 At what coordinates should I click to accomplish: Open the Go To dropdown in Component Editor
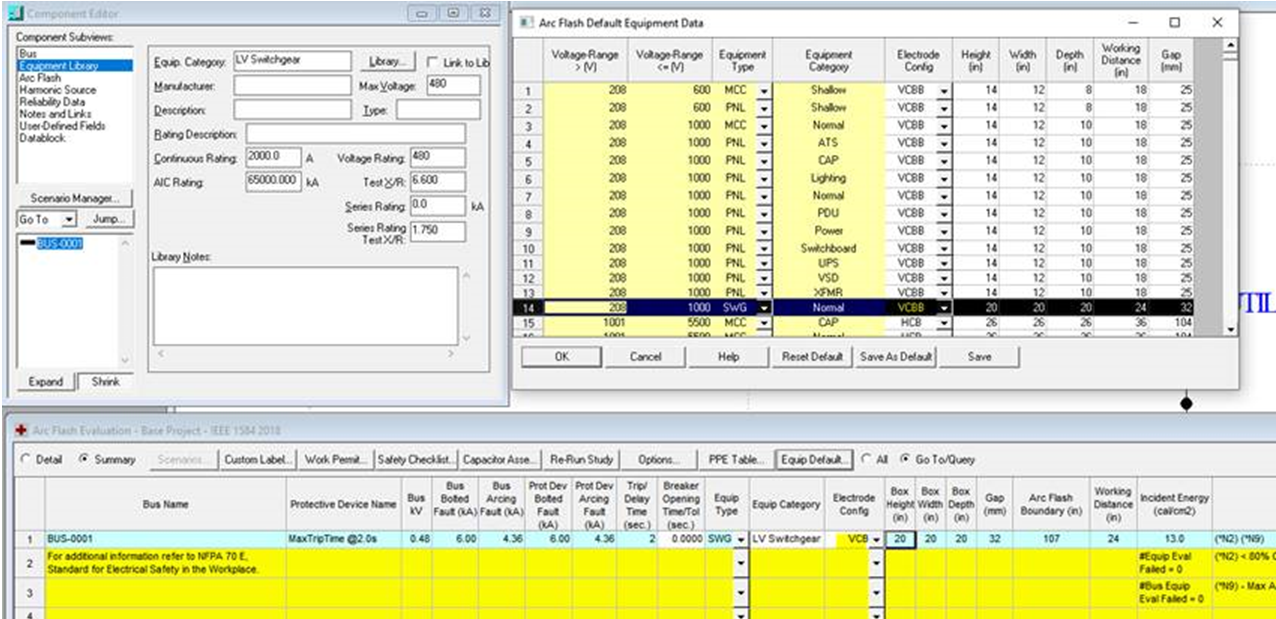click(x=69, y=219)
